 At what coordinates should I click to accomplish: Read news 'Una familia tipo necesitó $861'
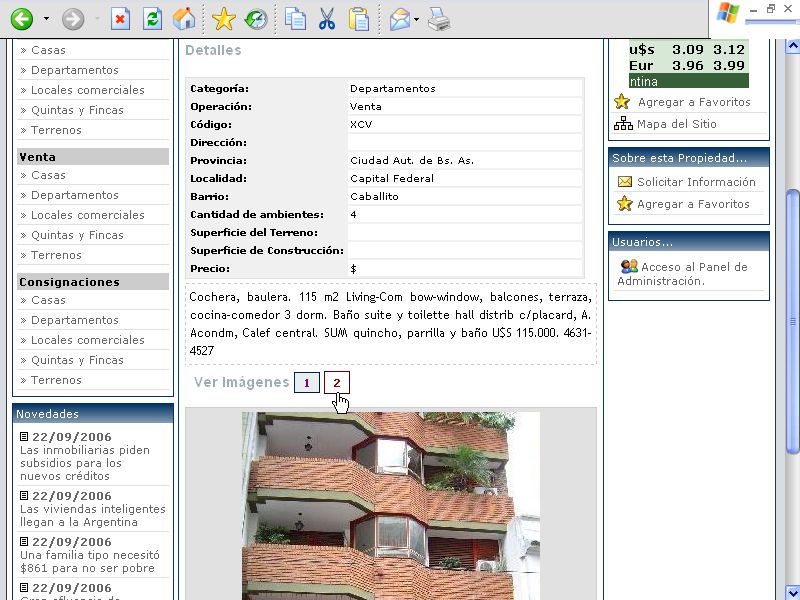click(x=90, y=561)
